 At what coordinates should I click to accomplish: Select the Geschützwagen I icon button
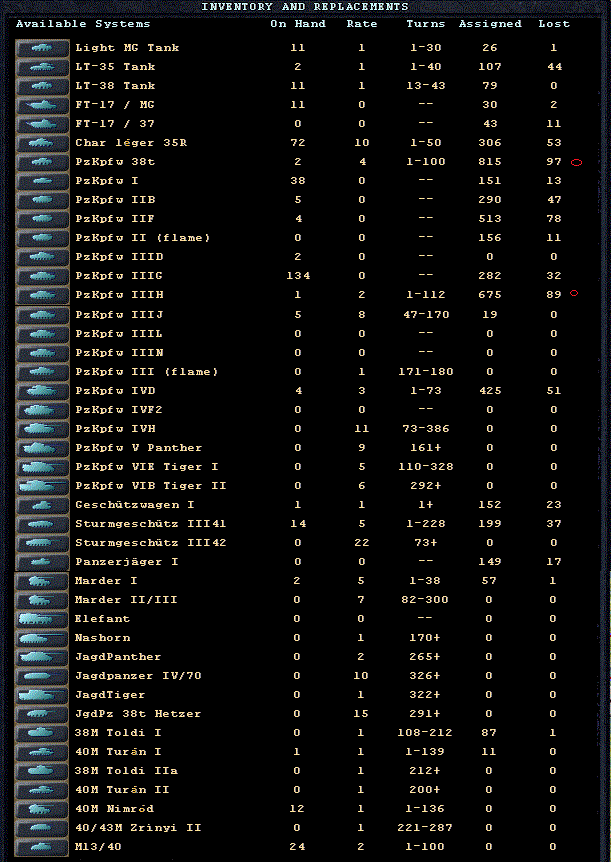point(43,506)
